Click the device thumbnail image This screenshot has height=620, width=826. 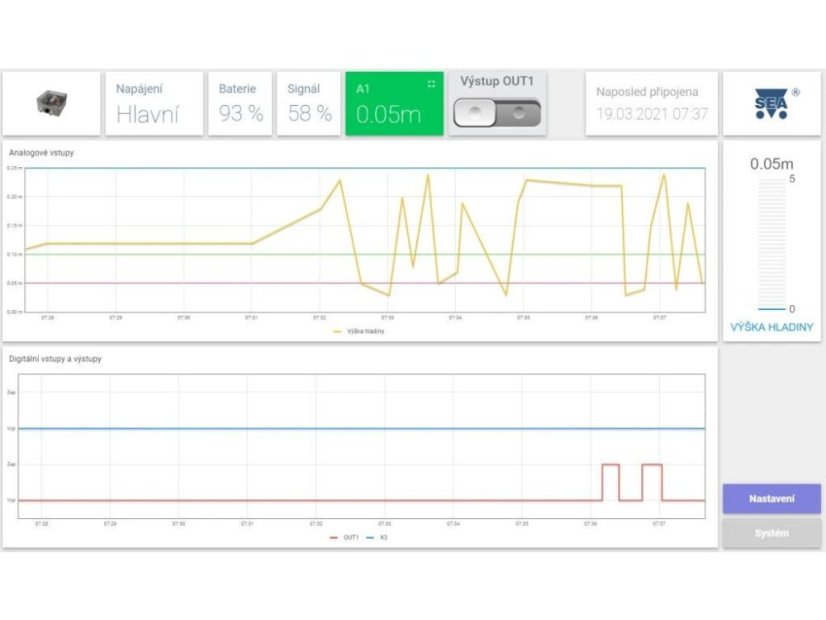point(51,103)
